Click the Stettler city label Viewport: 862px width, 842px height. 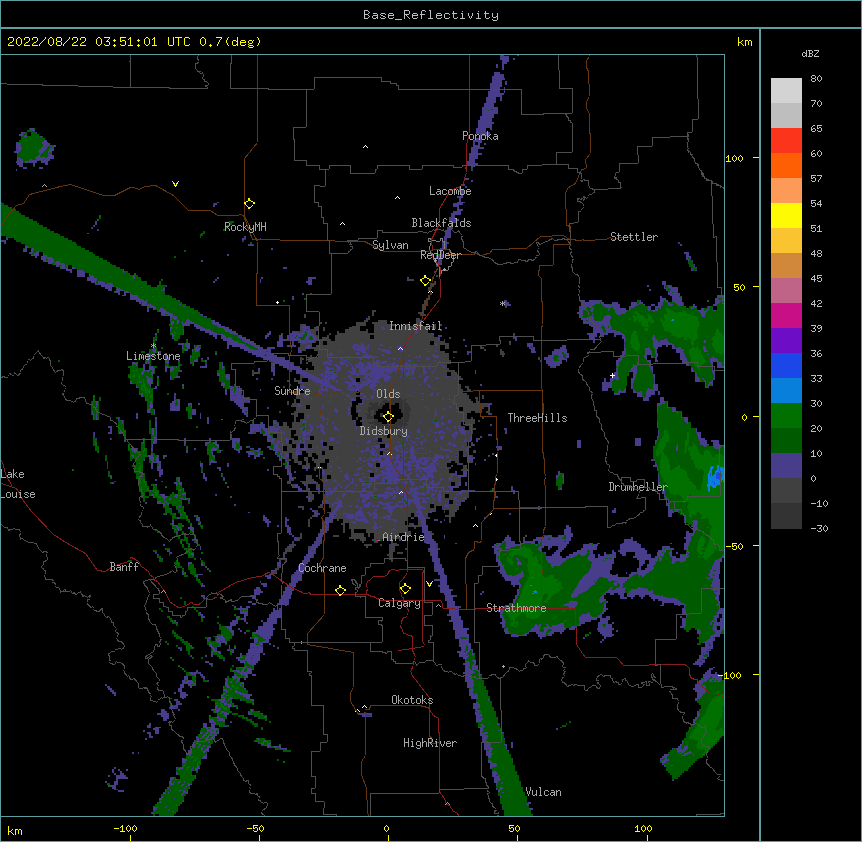pos(634,237)
